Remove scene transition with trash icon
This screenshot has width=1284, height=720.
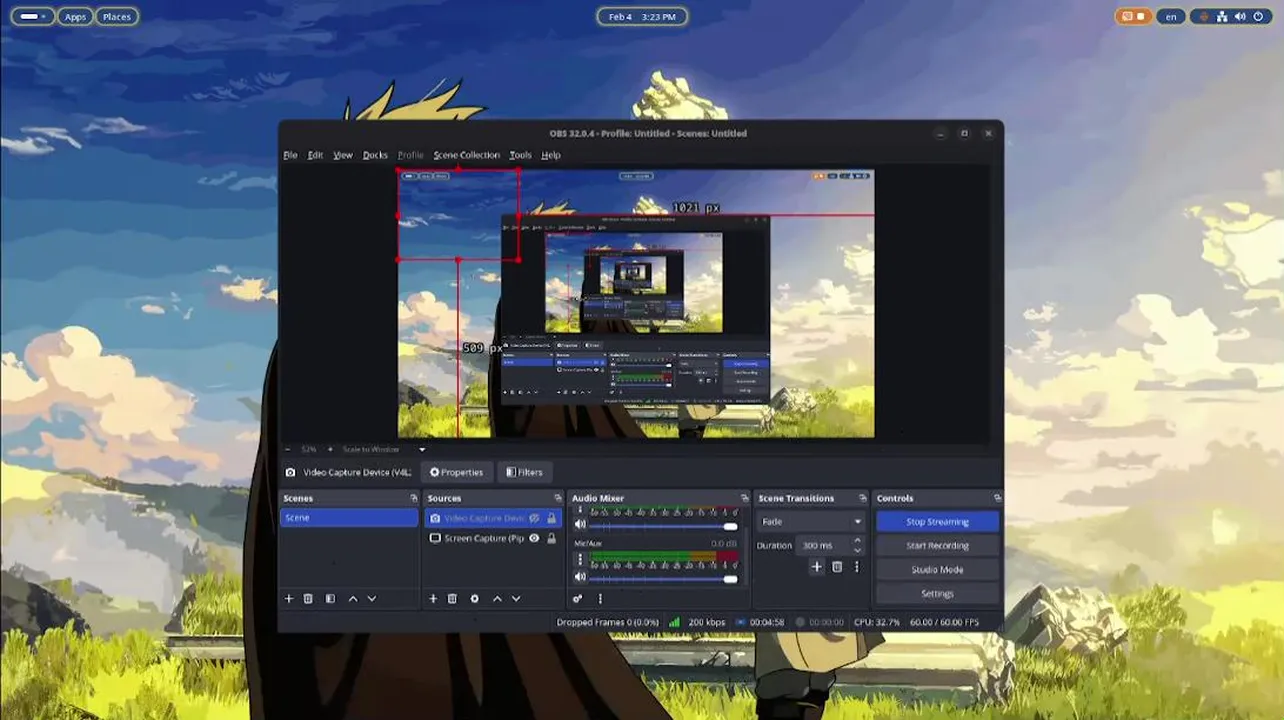click(x=837, y=566)
